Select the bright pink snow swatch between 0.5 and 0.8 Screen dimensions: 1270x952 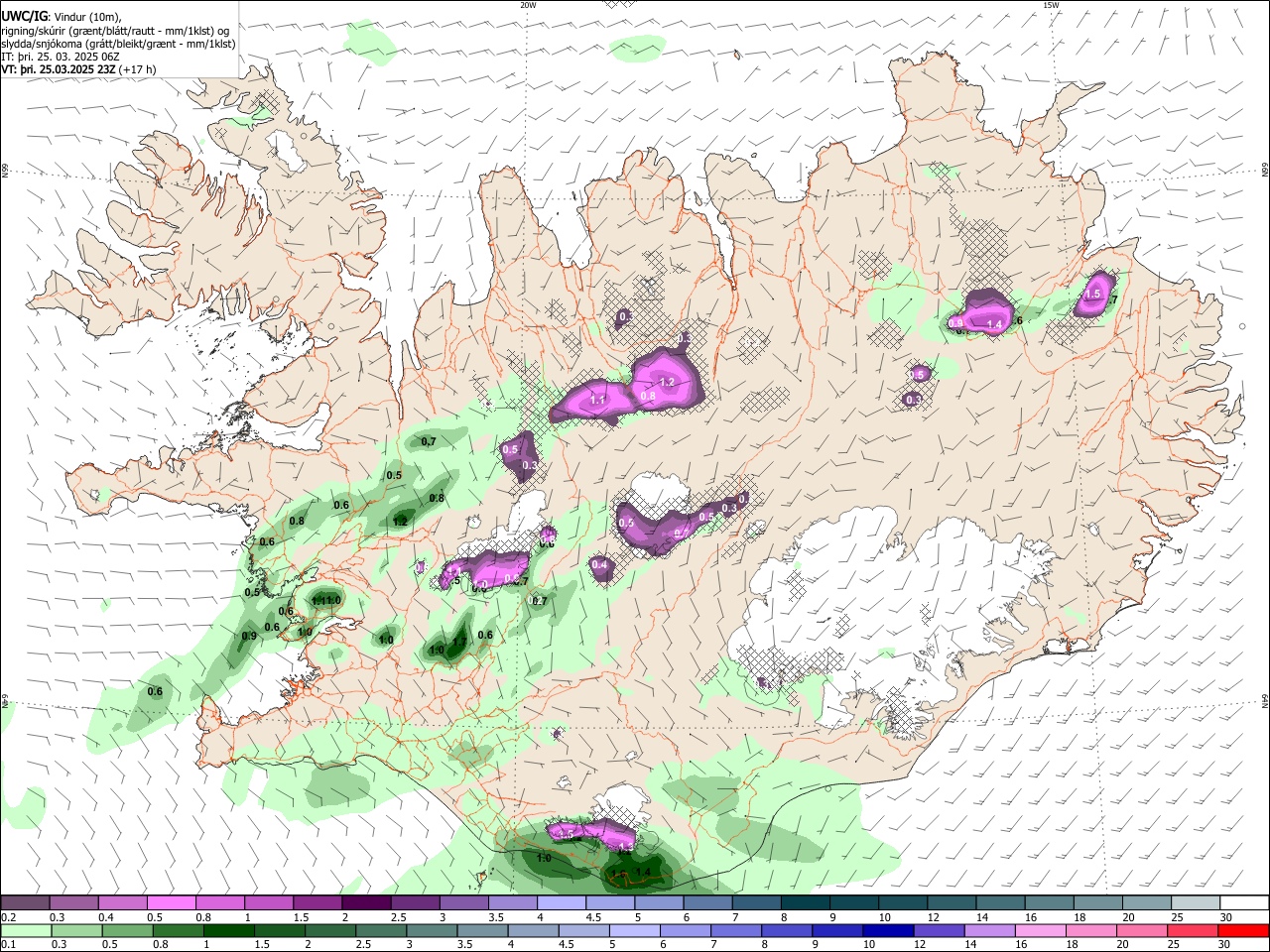click(x=172, y=902)
